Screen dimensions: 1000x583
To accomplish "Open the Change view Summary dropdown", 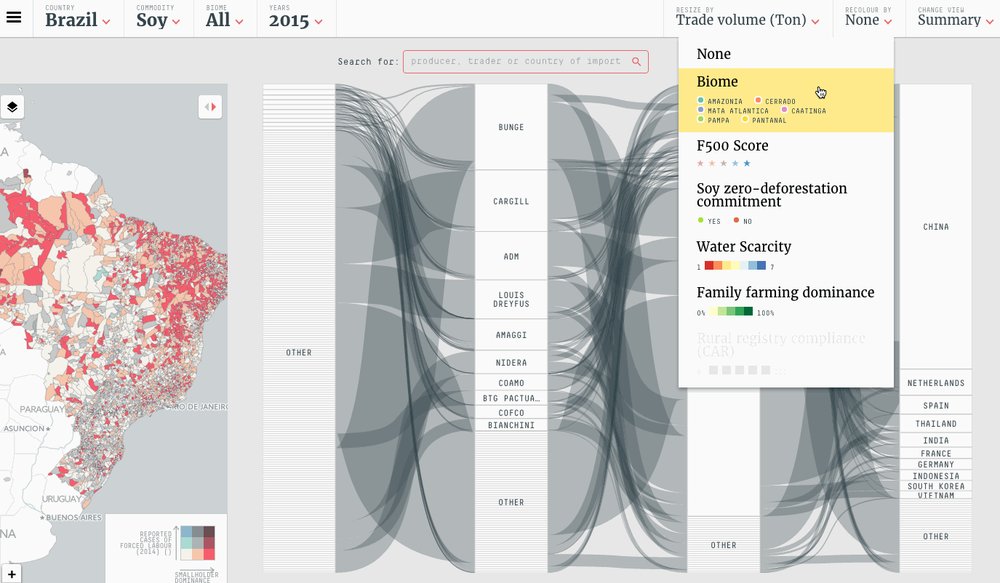I will click(x=955, y=18).
